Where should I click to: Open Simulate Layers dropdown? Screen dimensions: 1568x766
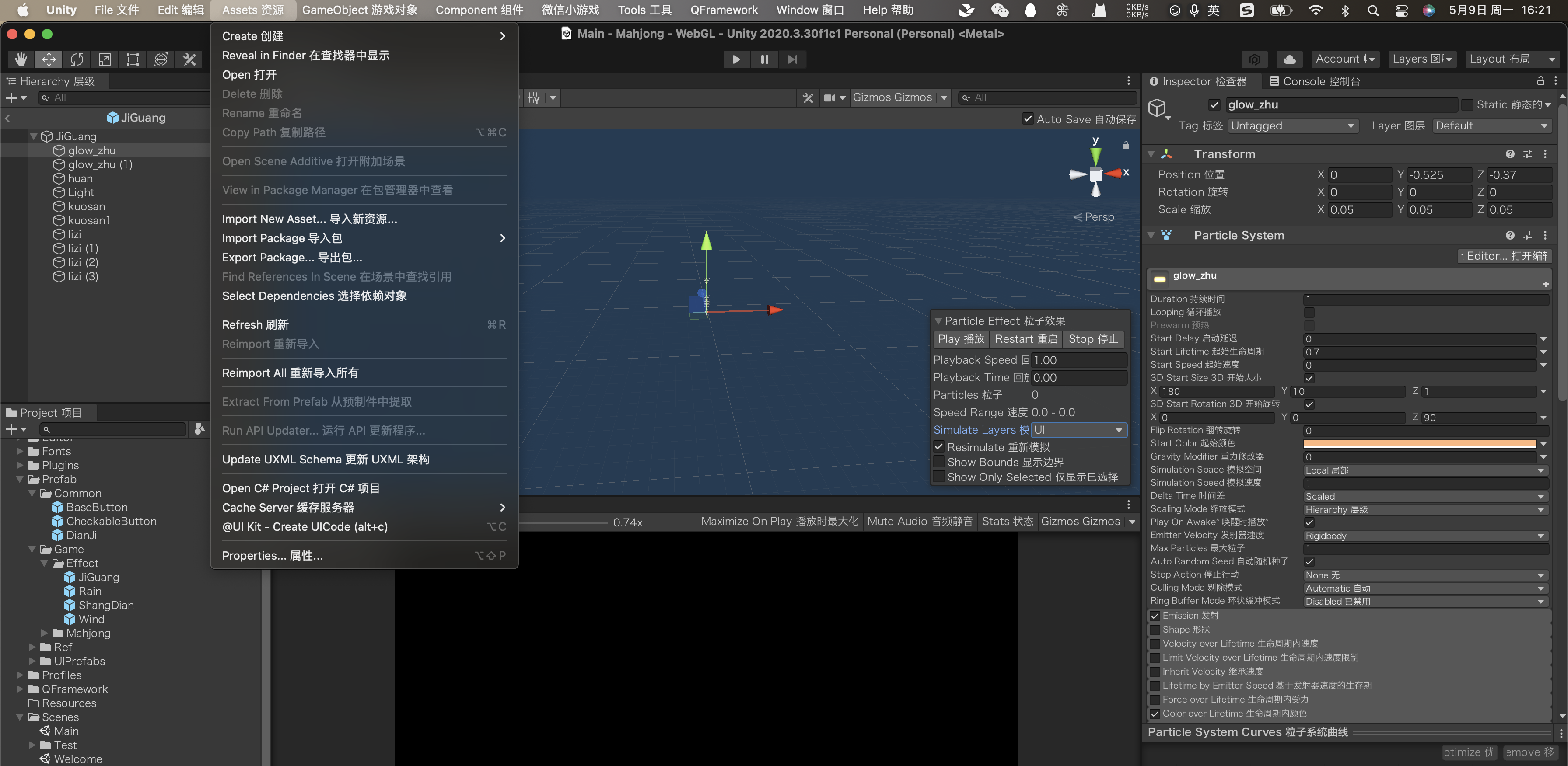pyautogui.click(x=1078, y=429)
